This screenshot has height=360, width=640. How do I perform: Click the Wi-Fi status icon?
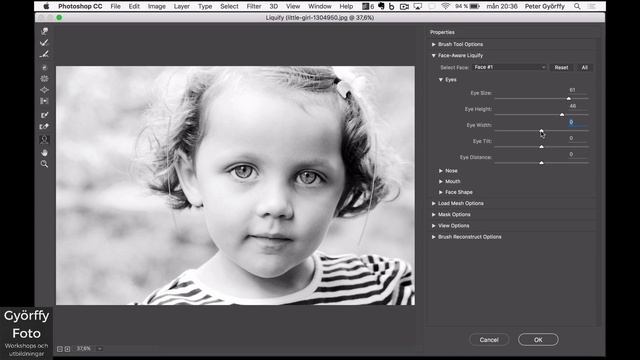[446, 6]
